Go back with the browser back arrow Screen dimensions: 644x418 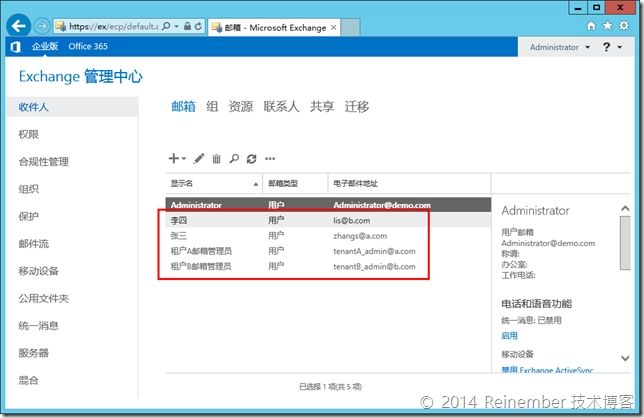coord(18,26)
